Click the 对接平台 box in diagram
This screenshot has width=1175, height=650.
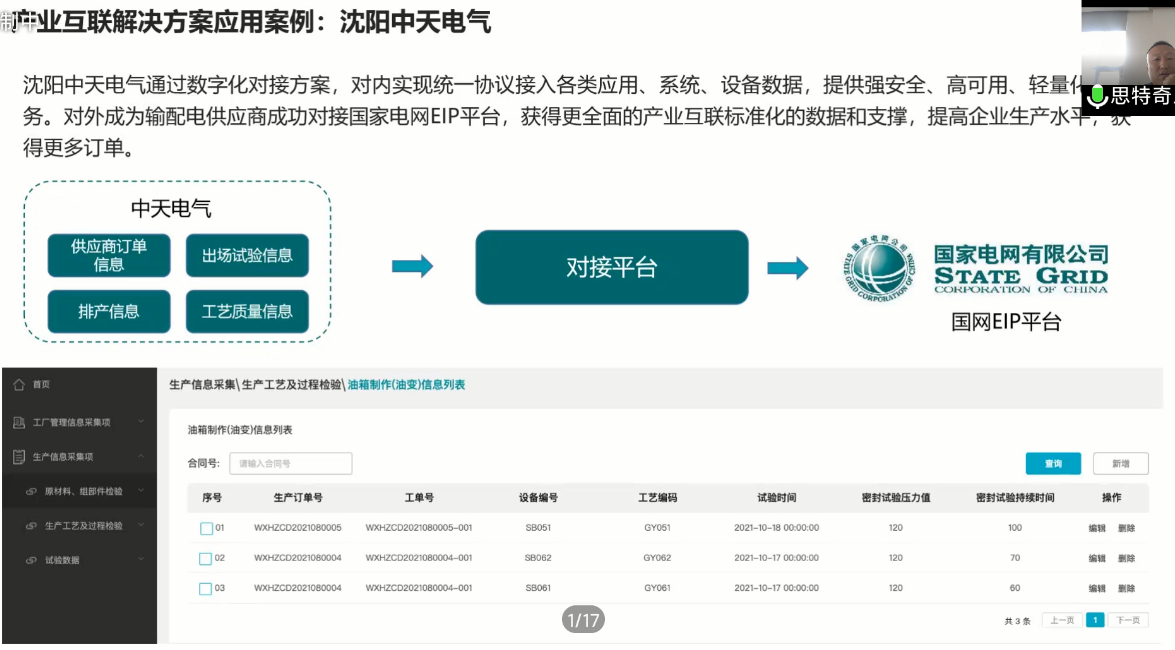pyautogui.click(x=611, y=268)
